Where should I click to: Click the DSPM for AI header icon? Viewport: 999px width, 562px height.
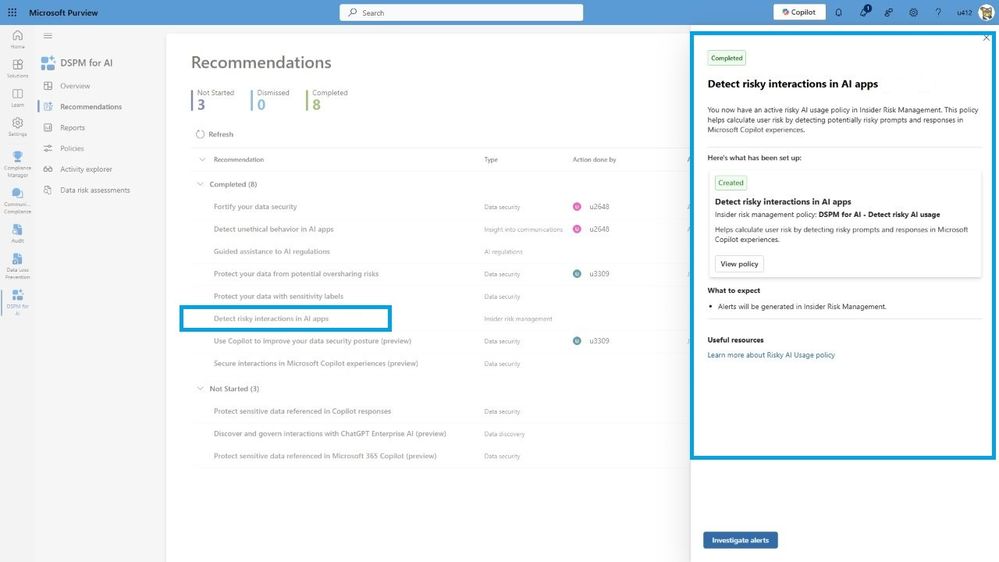point(48,62)
